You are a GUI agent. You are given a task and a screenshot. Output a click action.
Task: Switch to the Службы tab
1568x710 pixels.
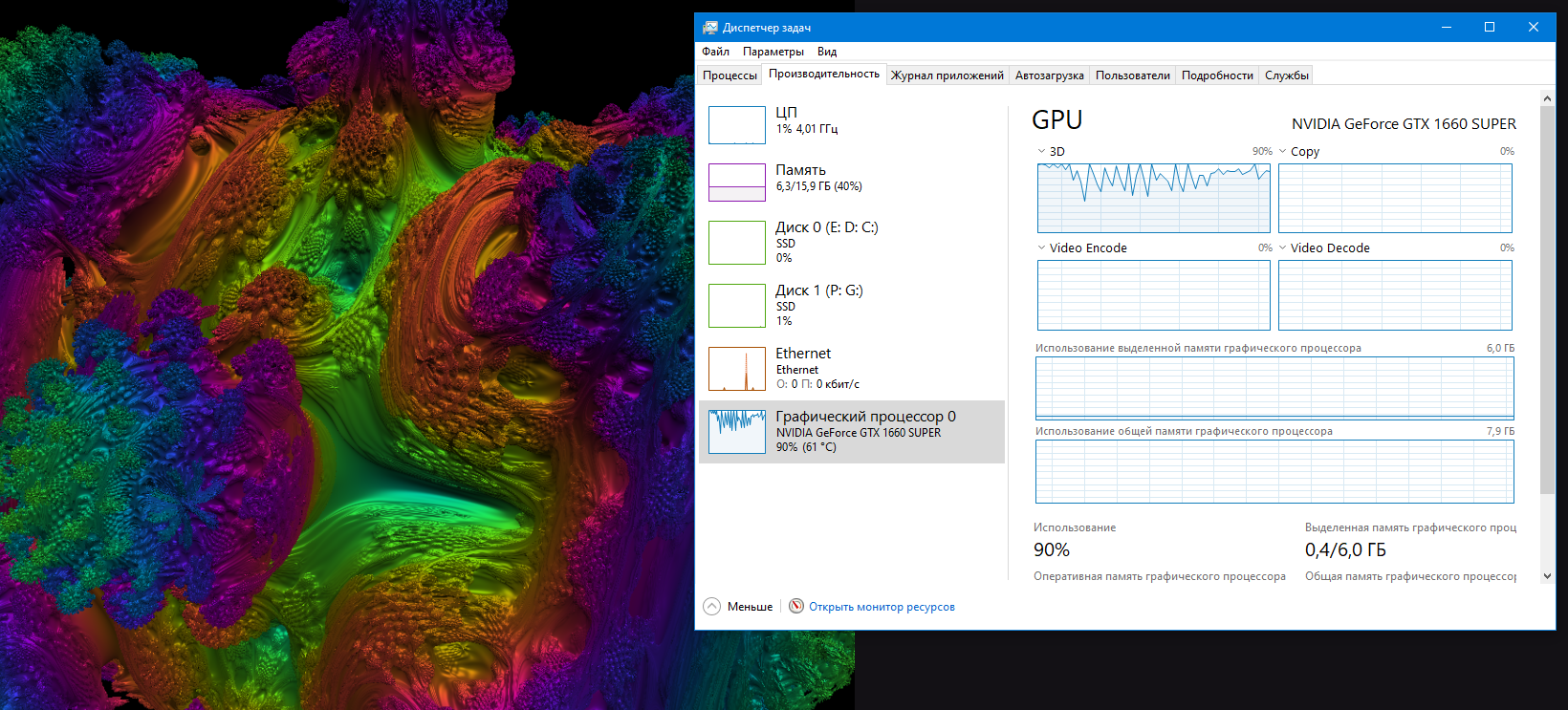pyautogui.click(x=1286, y=75)
